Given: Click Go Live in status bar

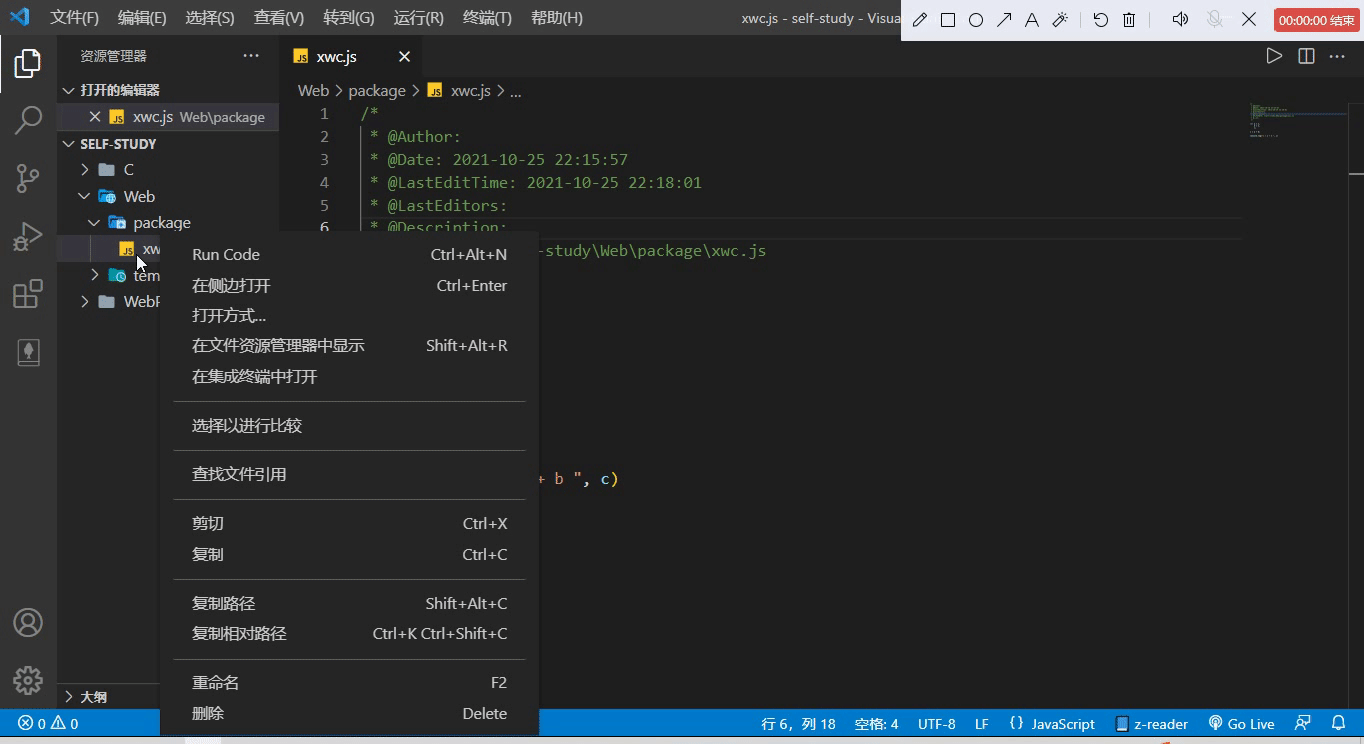Looking at the screenshot, I should point(1241,723).
